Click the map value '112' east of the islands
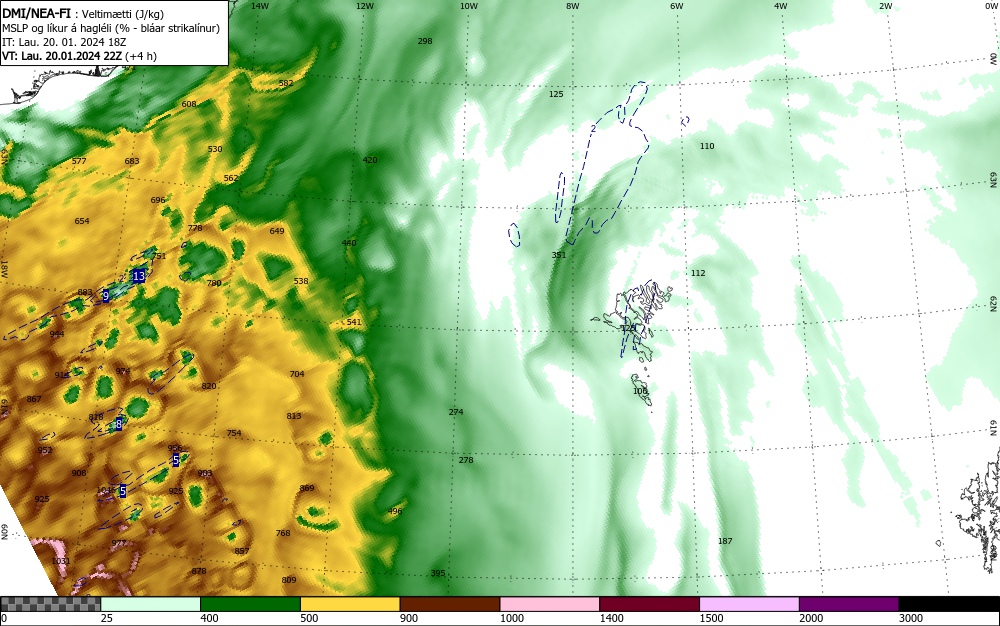The image size is (1000, 626). point(698,273)
